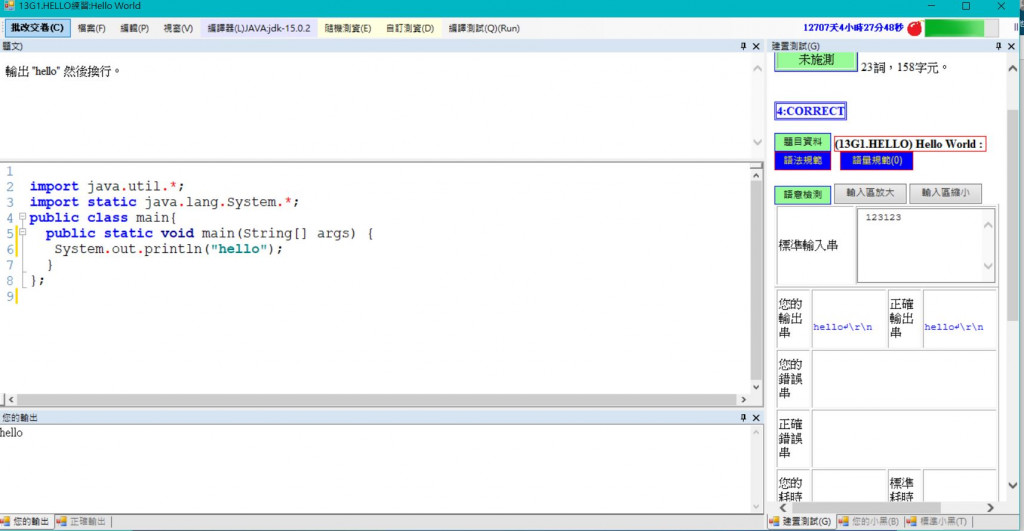This screenshot has height=531, width=1024.
Task: Click scroll-down arrow of 建置測試 panel
Action: coord(1012,485)
